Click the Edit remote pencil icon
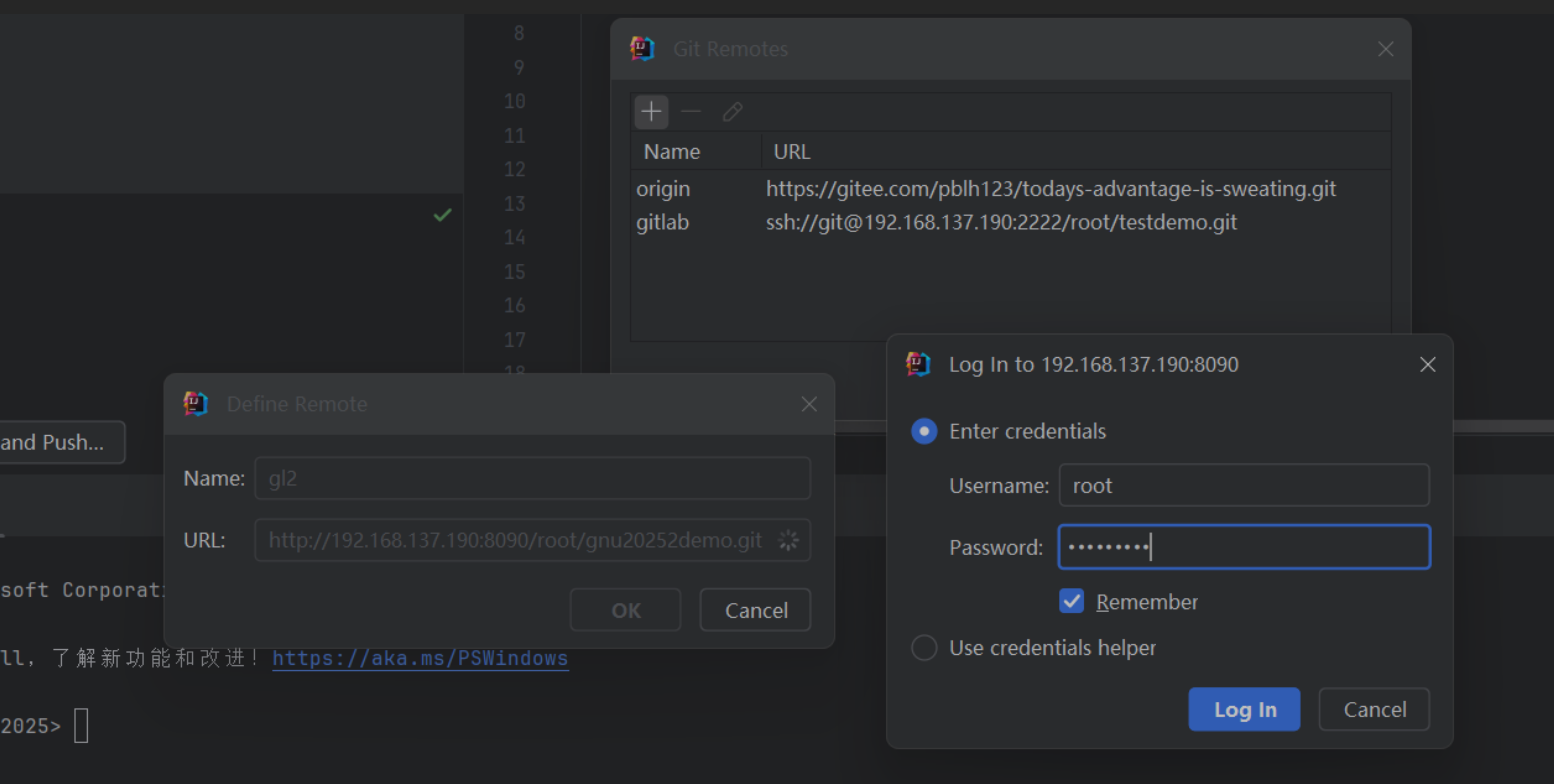 point(732,112)
